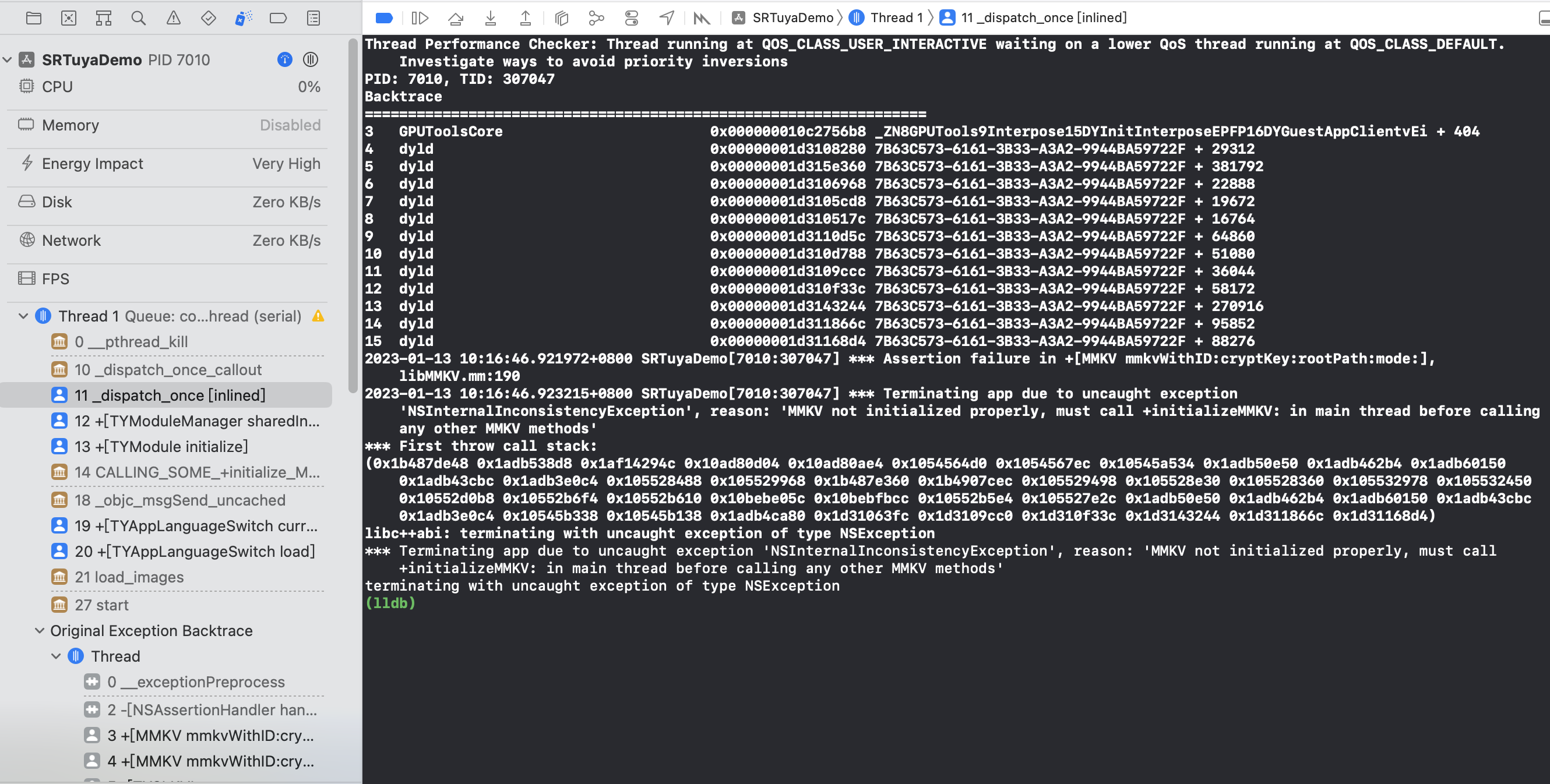Click the system-library icon of frame 21 load_images
Screen dimensions: 1550x784
[59, 577]
